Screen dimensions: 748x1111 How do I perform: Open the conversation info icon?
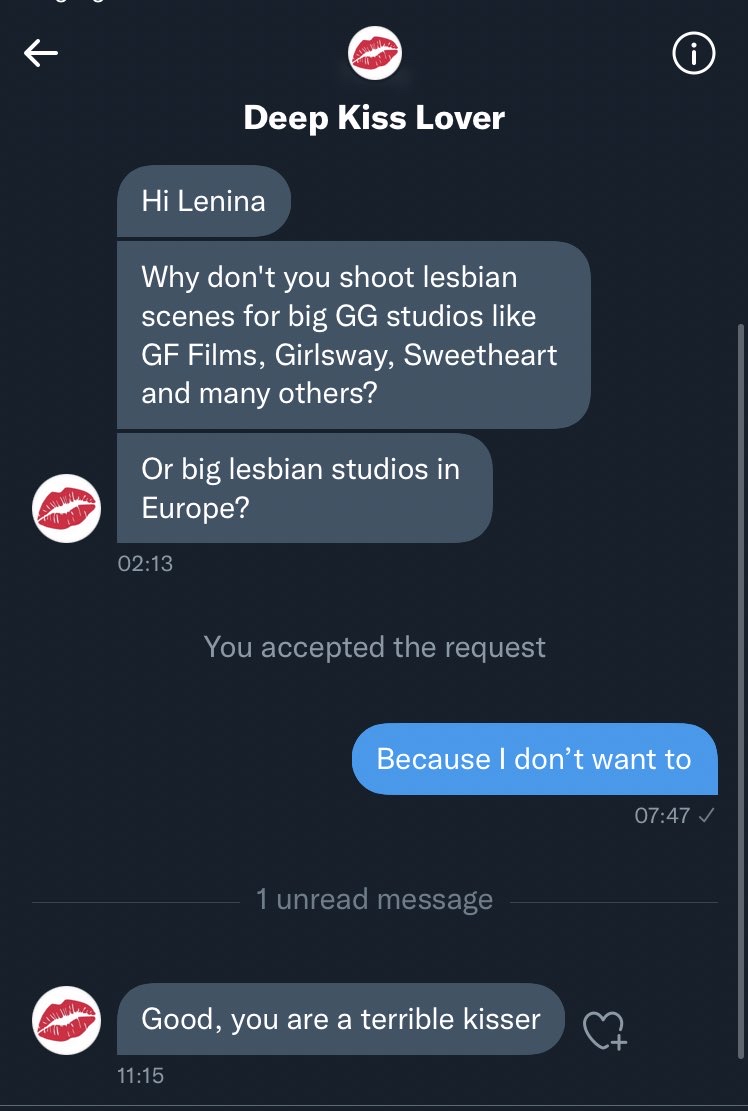693,54
